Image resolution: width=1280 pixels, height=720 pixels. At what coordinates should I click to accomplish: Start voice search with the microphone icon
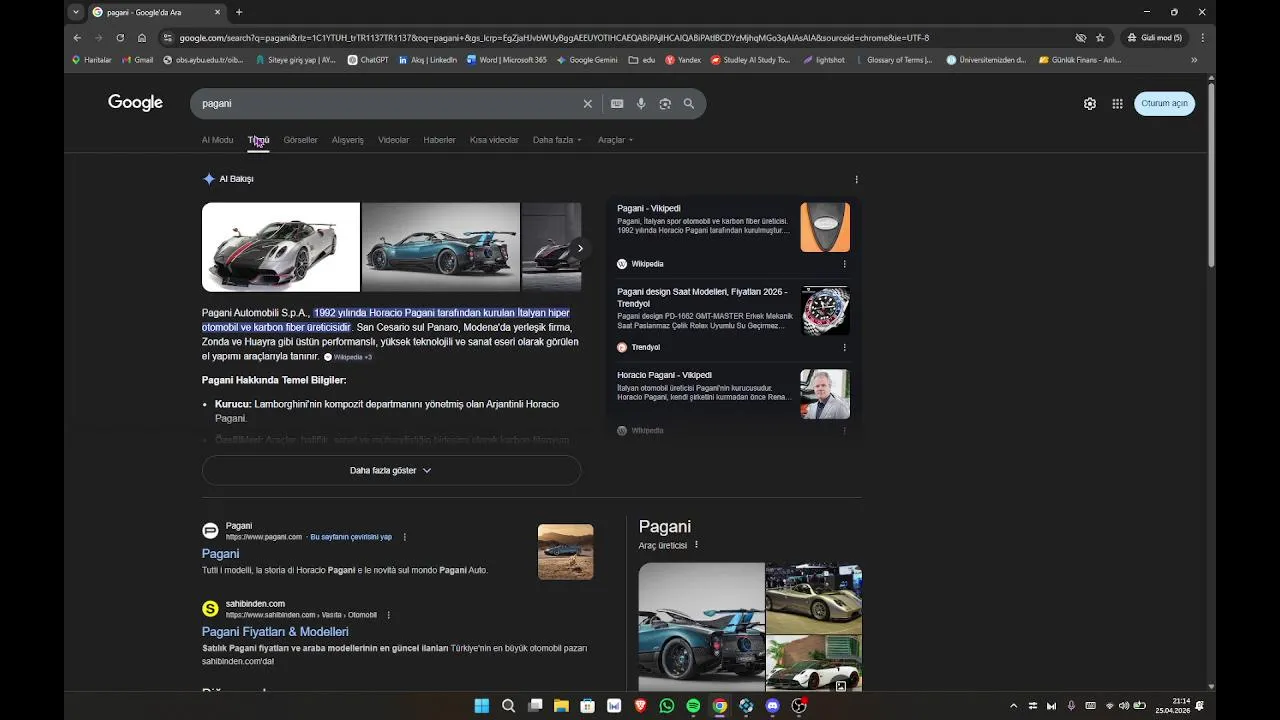coord(641,104)
